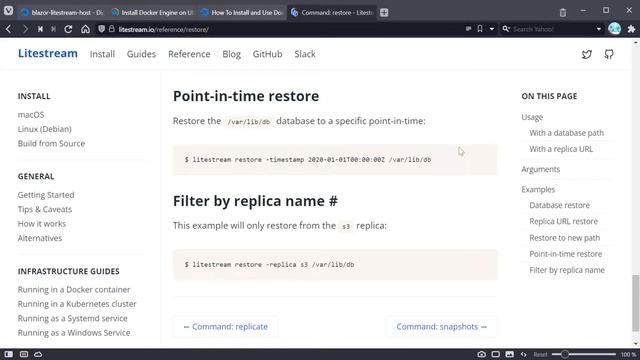
Task: Open macOS install guide
Action: (31, 115)
